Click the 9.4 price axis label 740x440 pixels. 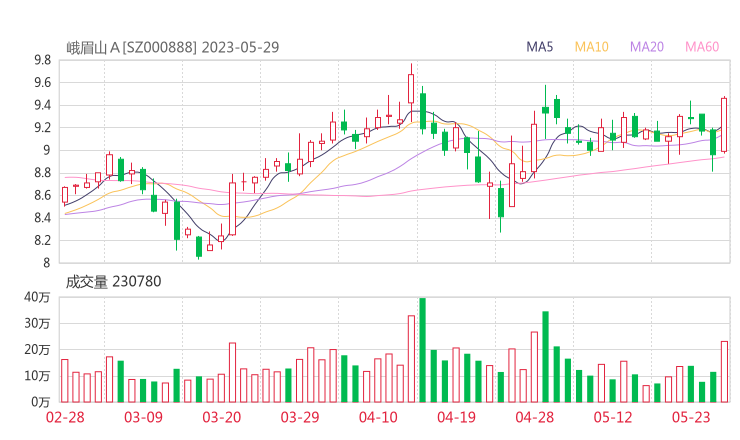click(x=42, y=105)
